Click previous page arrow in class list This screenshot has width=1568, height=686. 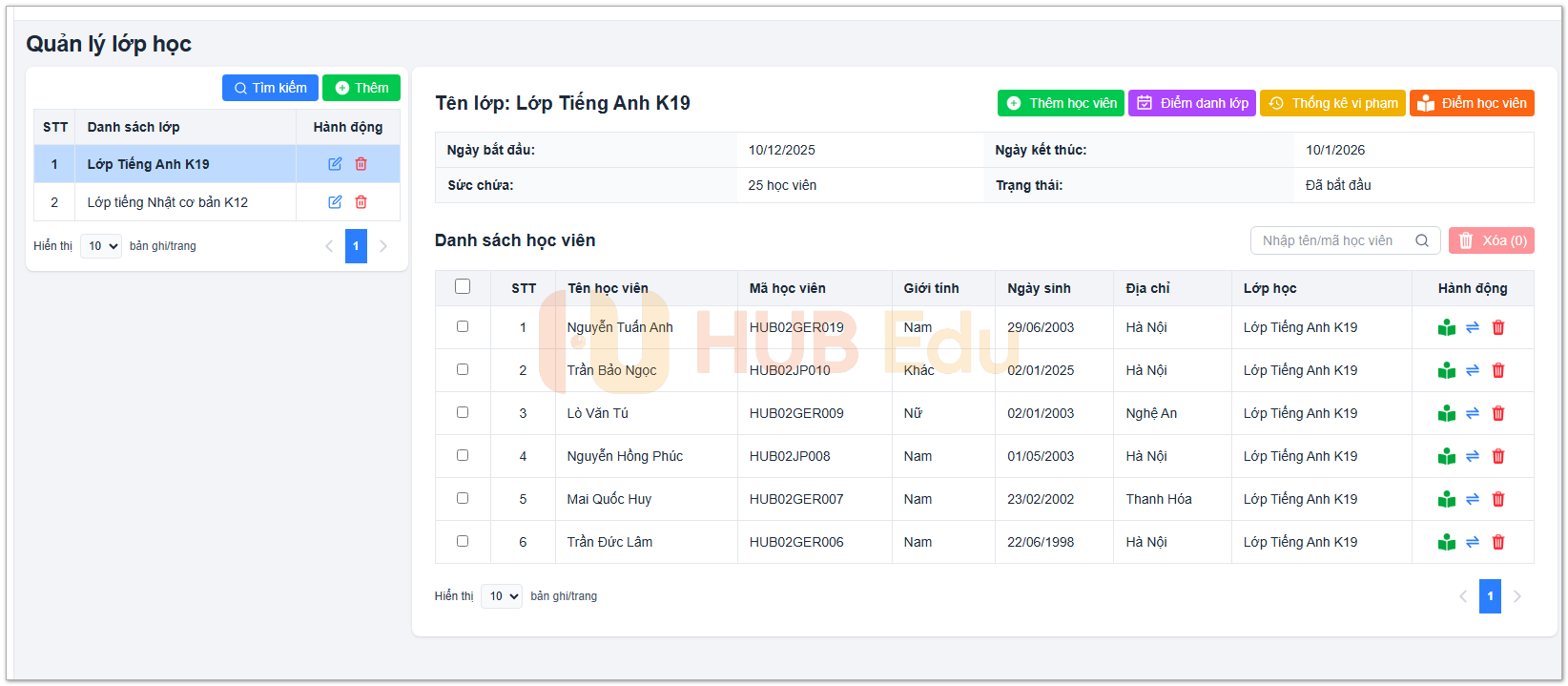329,246
